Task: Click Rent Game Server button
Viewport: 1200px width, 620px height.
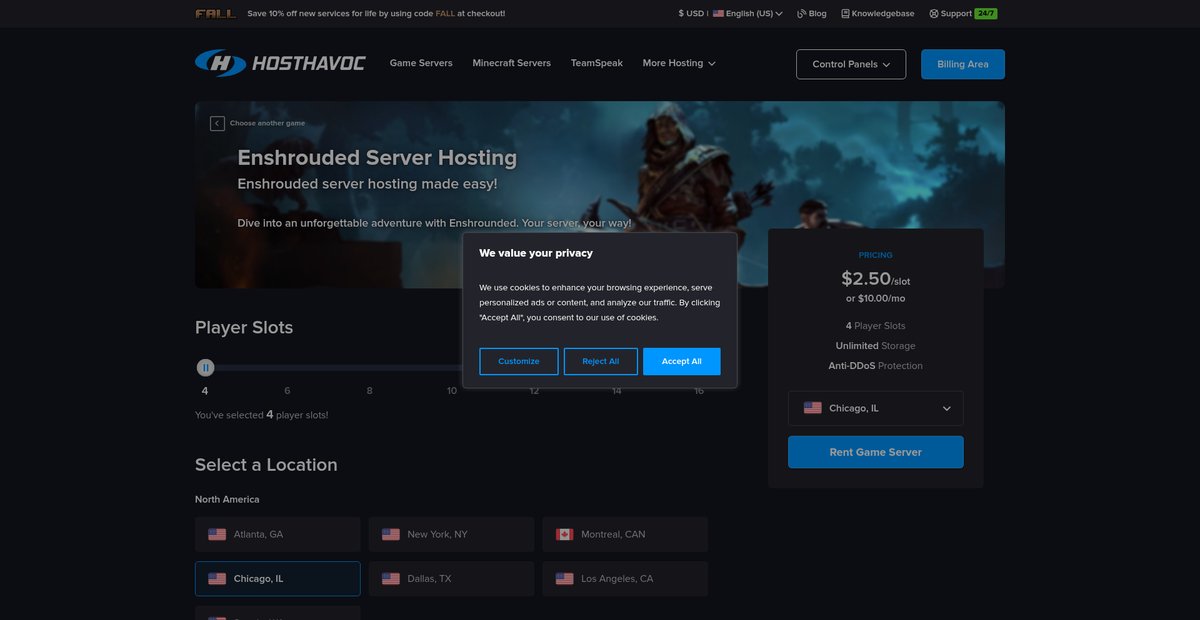Action: (x=876, y=452)
